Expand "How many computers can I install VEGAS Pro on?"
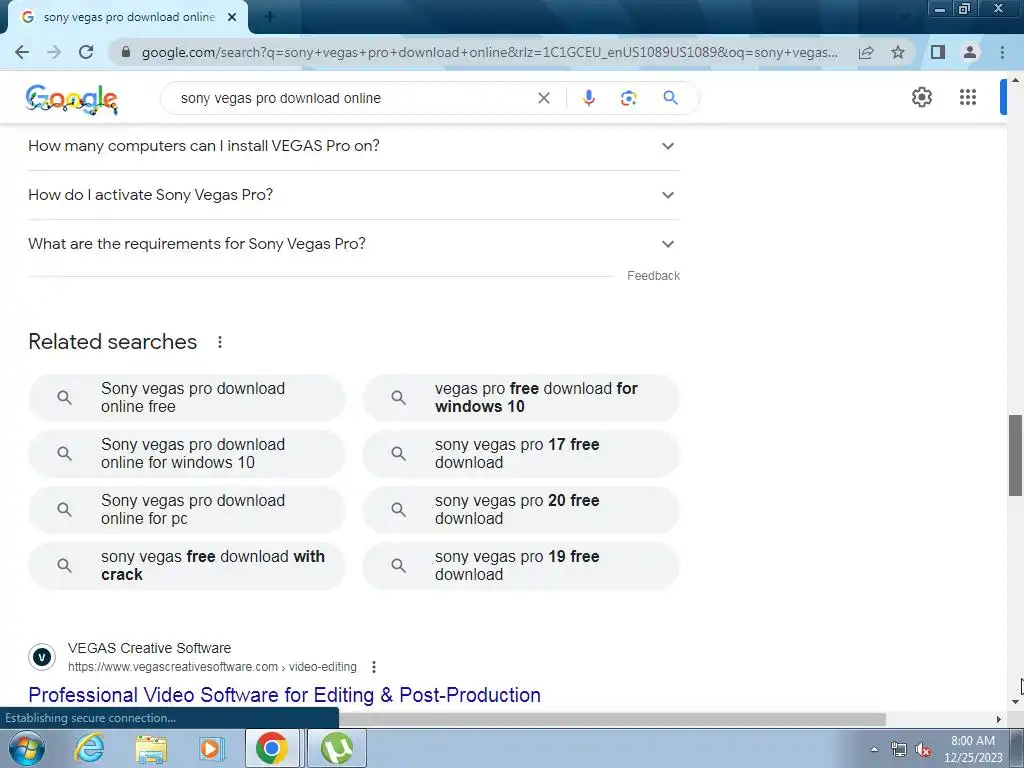This screenshot has width=1024, height=768. 354,146
